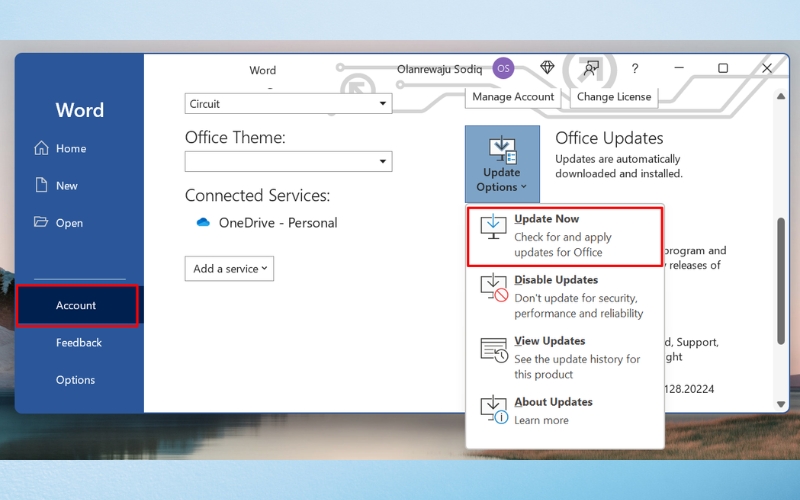The height and width of the screenshot is (500, 800).
Task: Click the Open folder icon
Action: [41, 223]
